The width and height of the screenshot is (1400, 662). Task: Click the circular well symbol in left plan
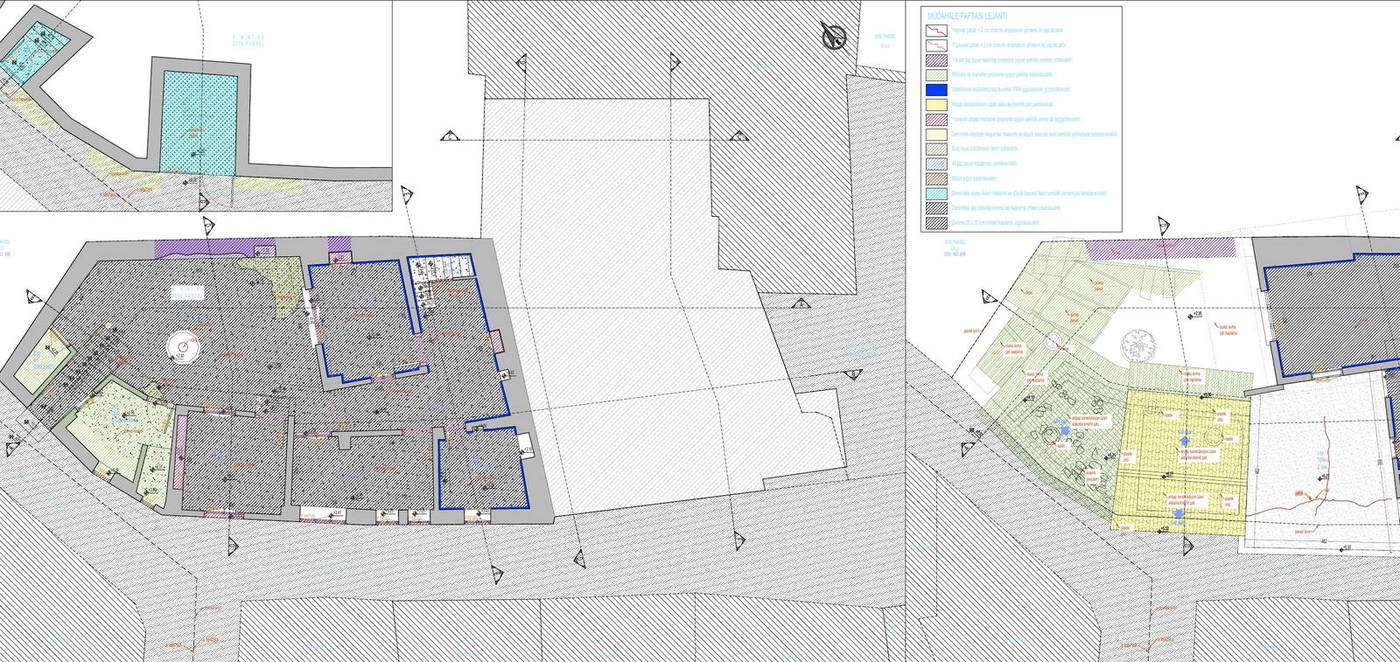183,347
